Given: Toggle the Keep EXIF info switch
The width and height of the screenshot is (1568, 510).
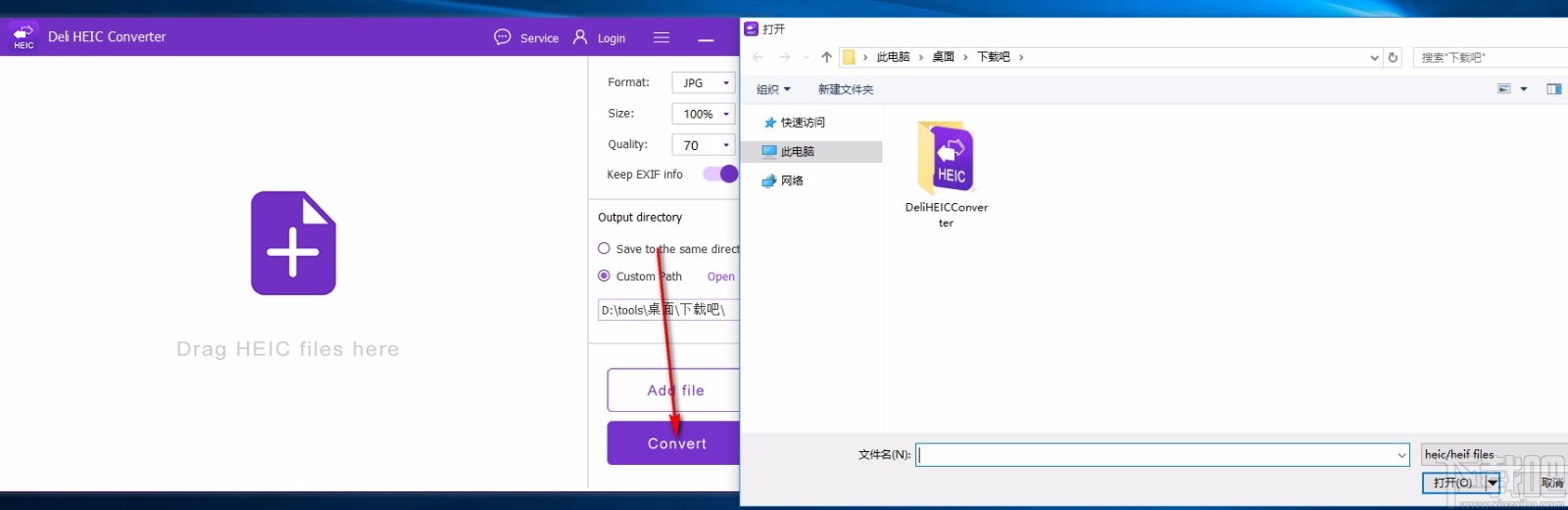Looking at the screenshot, I should tap(720, 174).
